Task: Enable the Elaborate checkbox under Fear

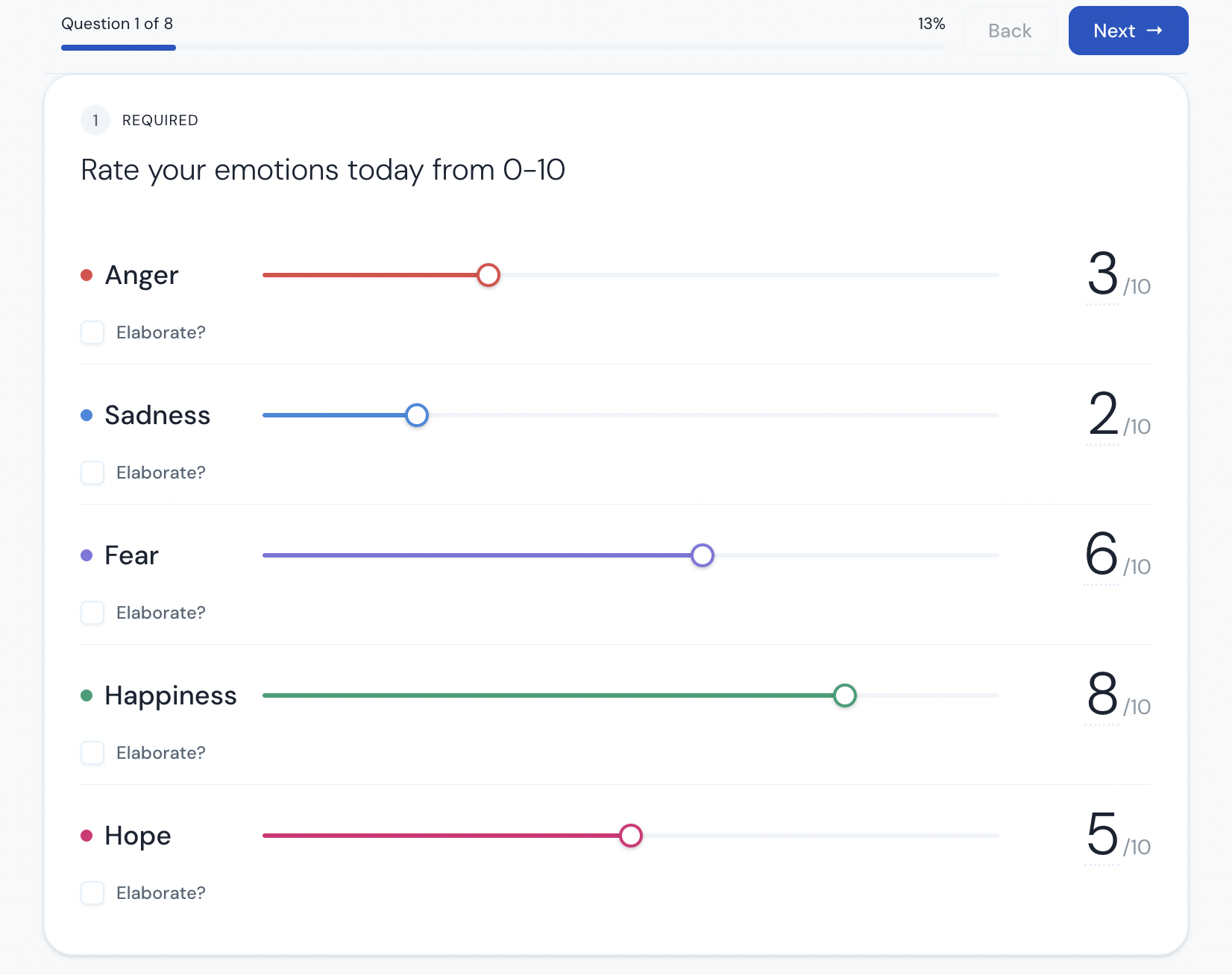Action: pos(92,613)
